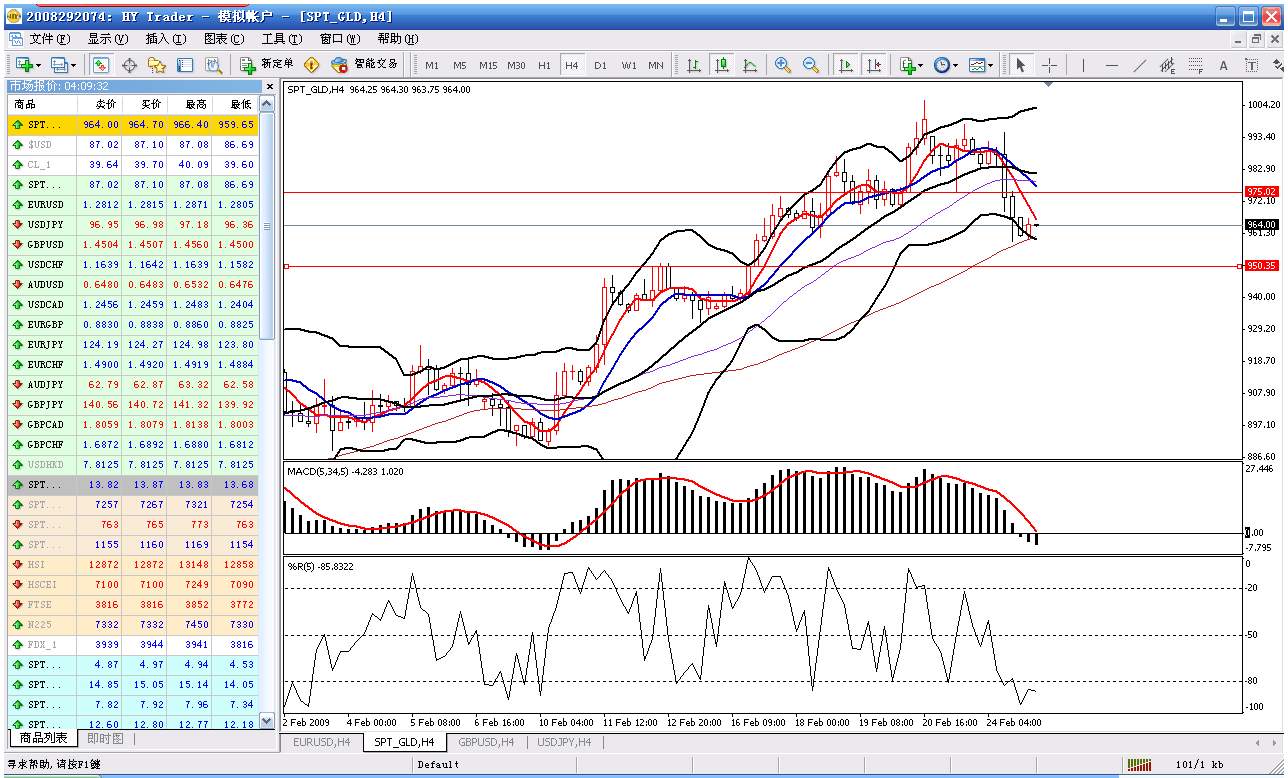The height and width of the screenshot is (778, 1288).
Task: Switch to bar chart display
Action: [x=693, y=65]
